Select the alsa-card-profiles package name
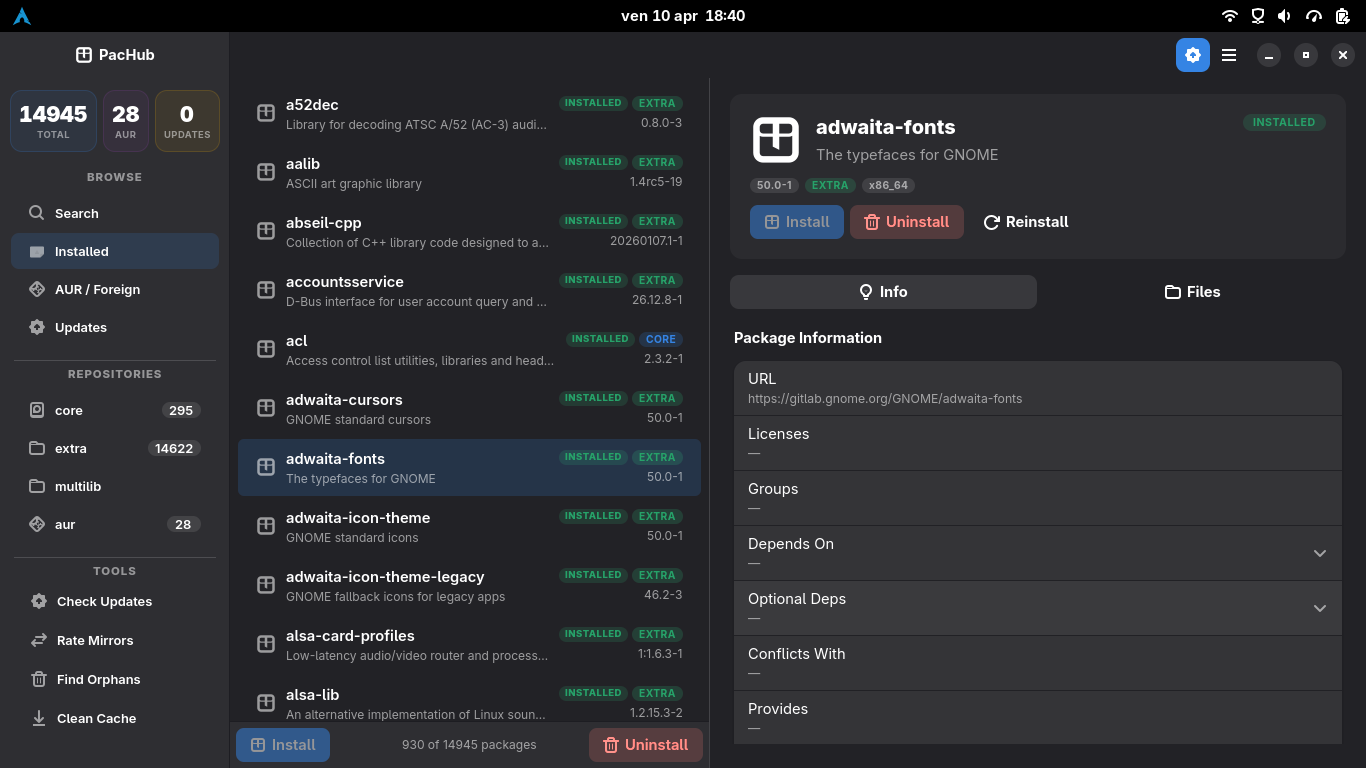The width and height of the screenshot is (1366, 768). point(350,636)
